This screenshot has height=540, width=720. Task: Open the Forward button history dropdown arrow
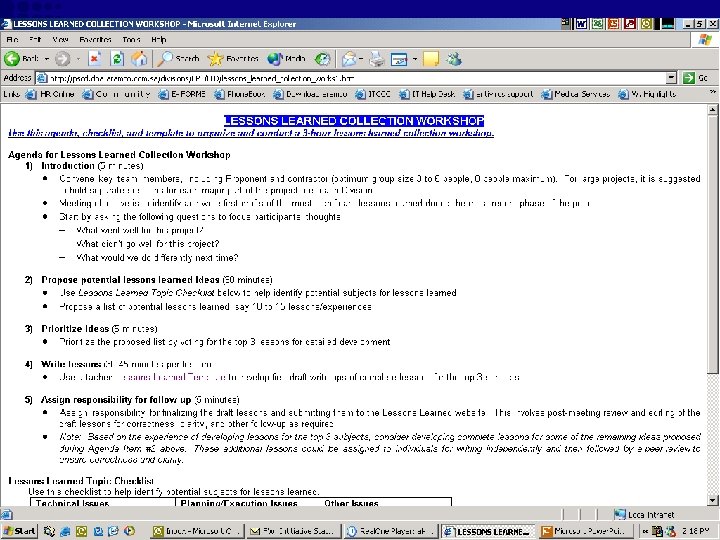point(78,59)
